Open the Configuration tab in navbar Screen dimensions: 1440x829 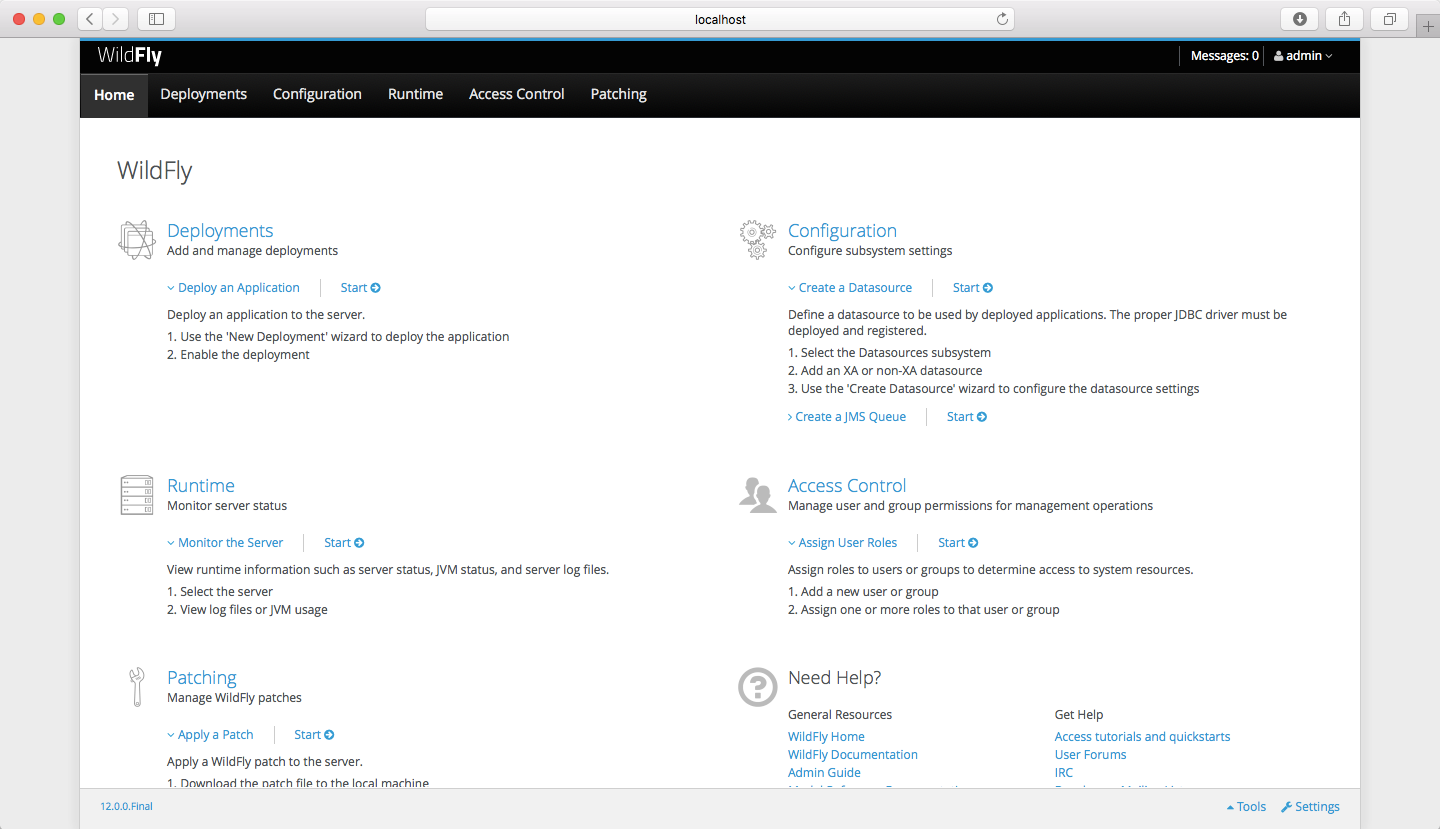317,95
